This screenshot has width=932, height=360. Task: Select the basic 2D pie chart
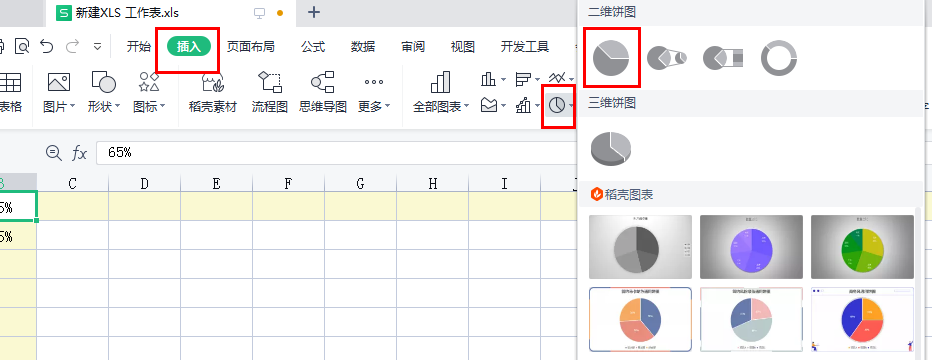coord(611,58)
